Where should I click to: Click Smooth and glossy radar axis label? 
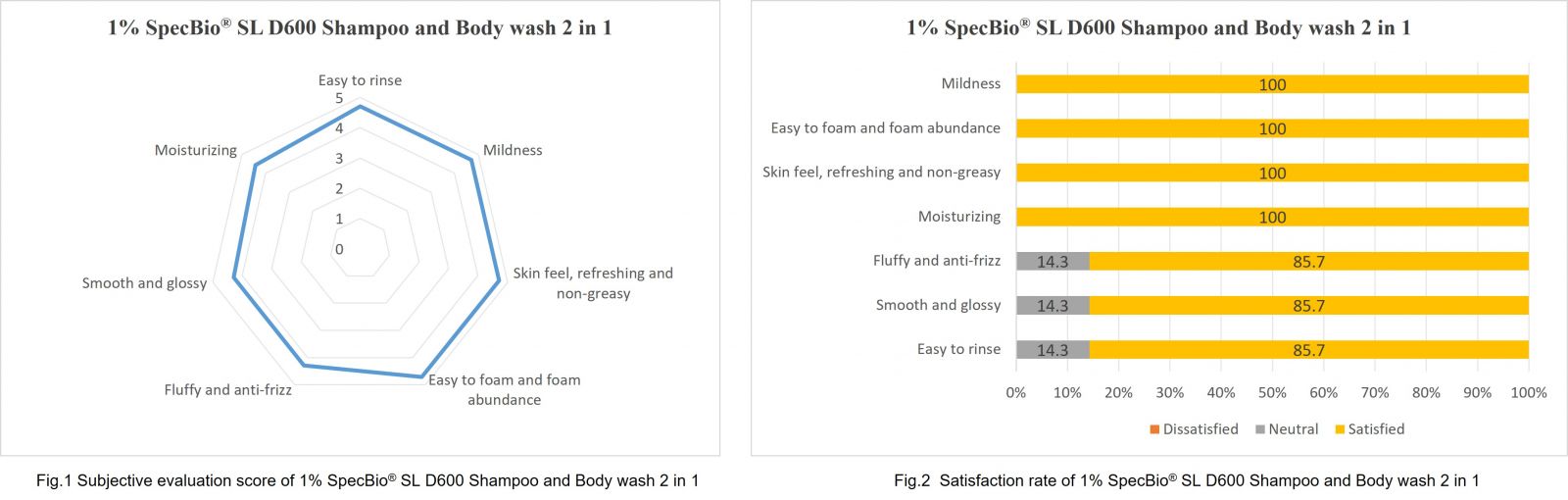[145, 283]
